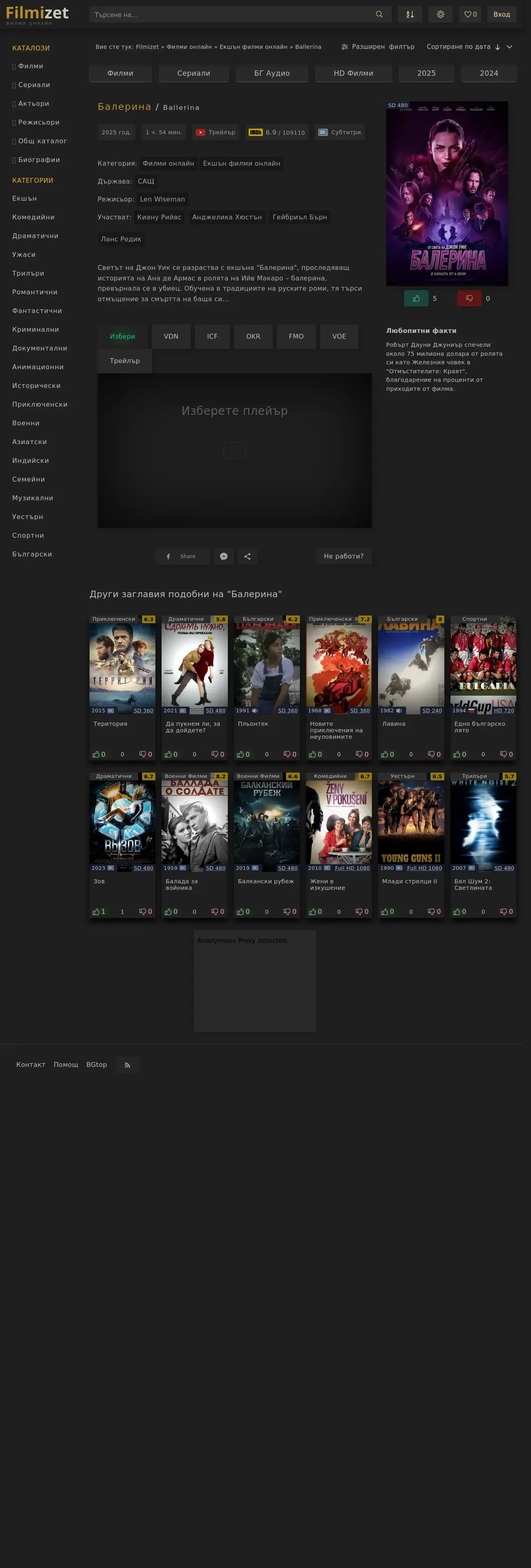Open the Територия movie poster

(122, 665)
